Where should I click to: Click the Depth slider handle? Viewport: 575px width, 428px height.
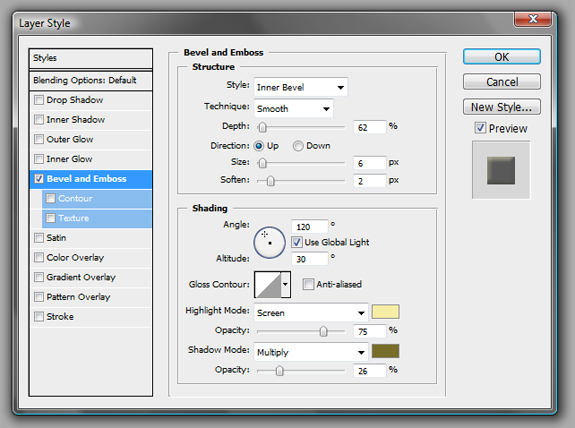[x=262, y=128]
